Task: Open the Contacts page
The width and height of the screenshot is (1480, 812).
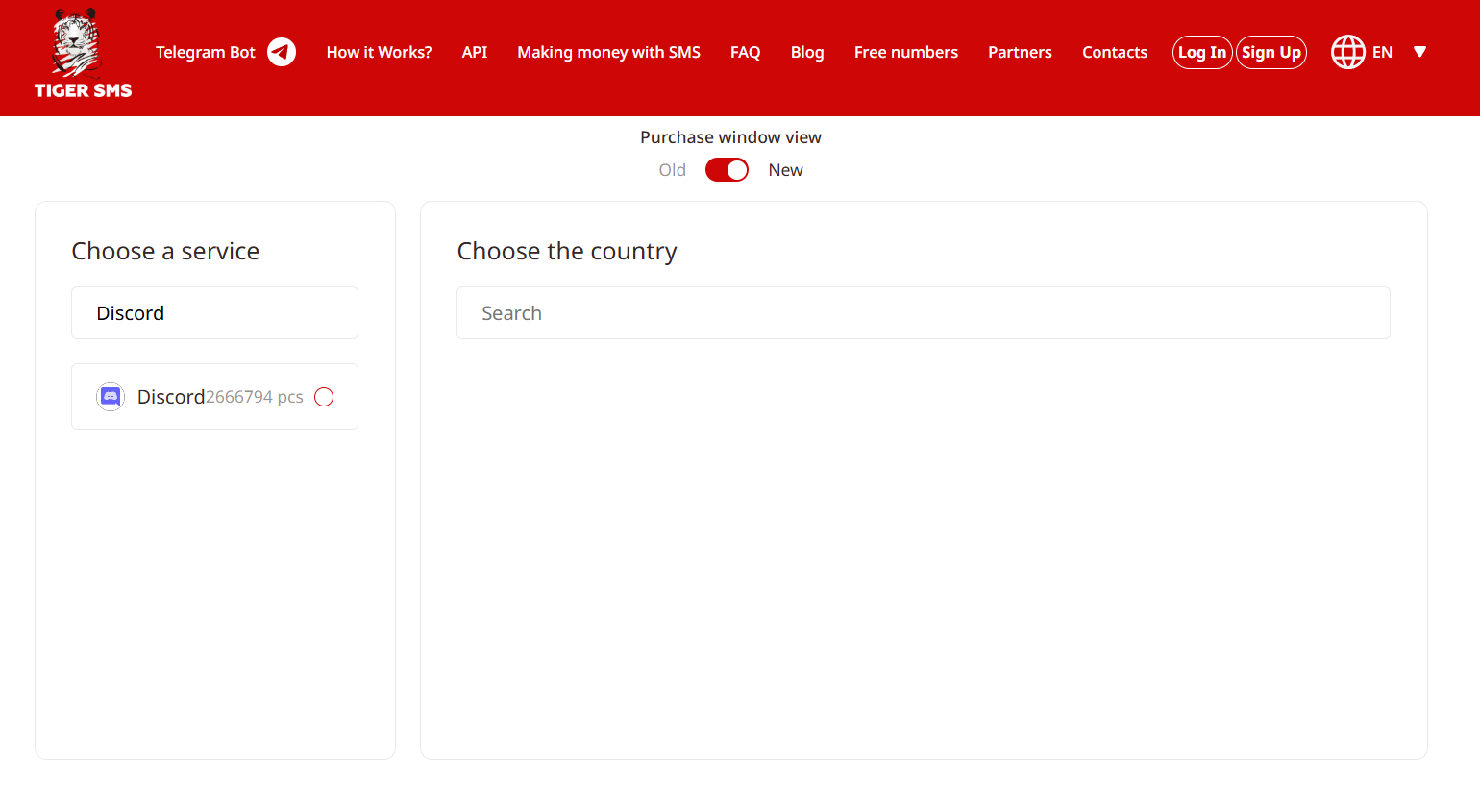Action: (x=1115, y=52)
